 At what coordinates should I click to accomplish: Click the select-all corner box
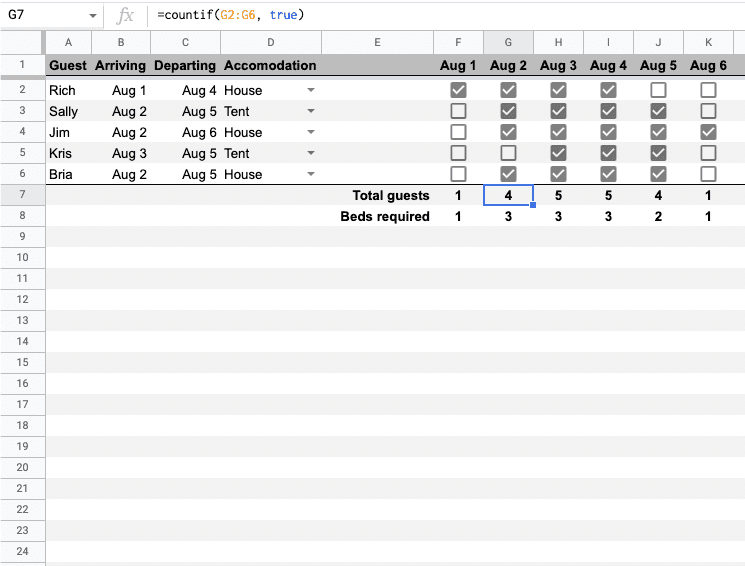click(22, 43)
